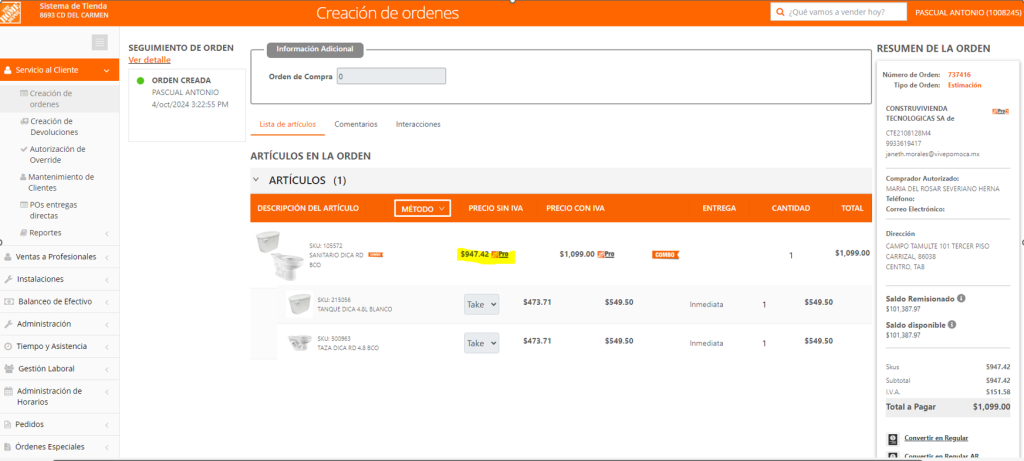Click order number 737416 link

click(x=959, y=74)
